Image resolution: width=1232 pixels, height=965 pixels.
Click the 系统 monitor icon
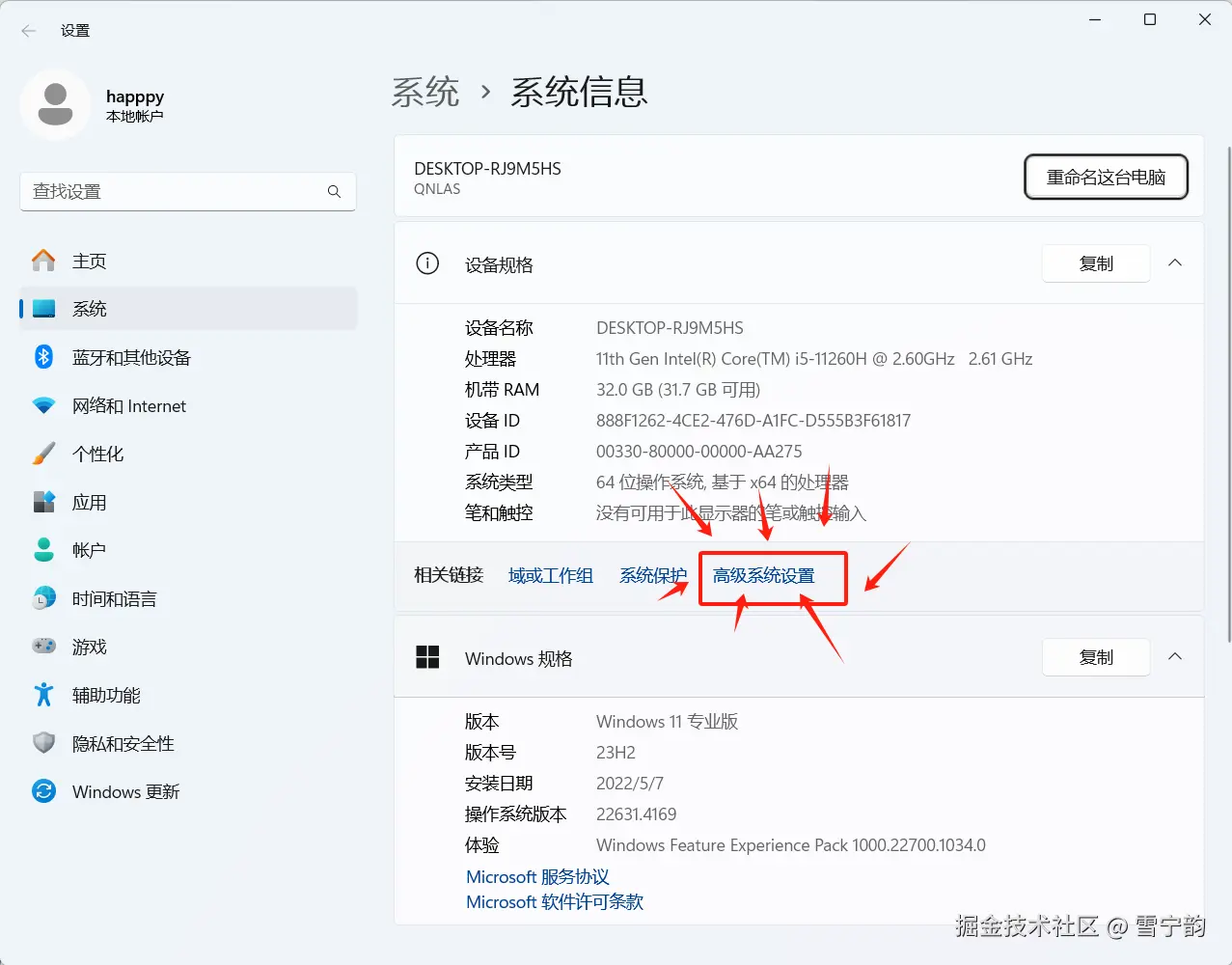43,309
